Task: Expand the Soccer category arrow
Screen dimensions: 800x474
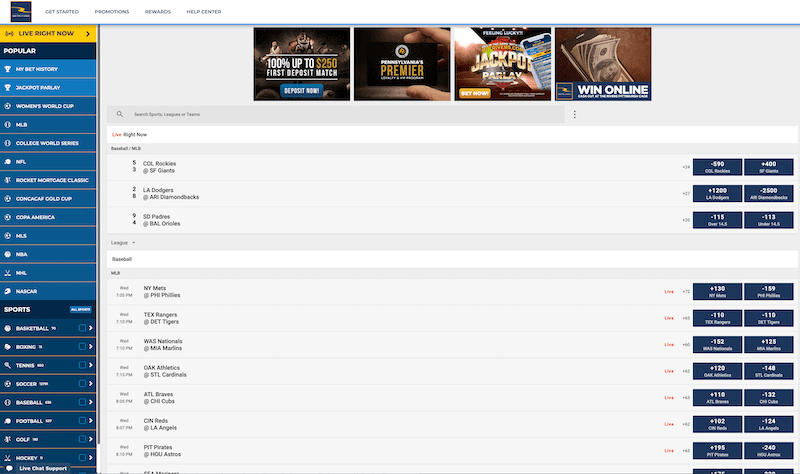Action: point(91,383)
